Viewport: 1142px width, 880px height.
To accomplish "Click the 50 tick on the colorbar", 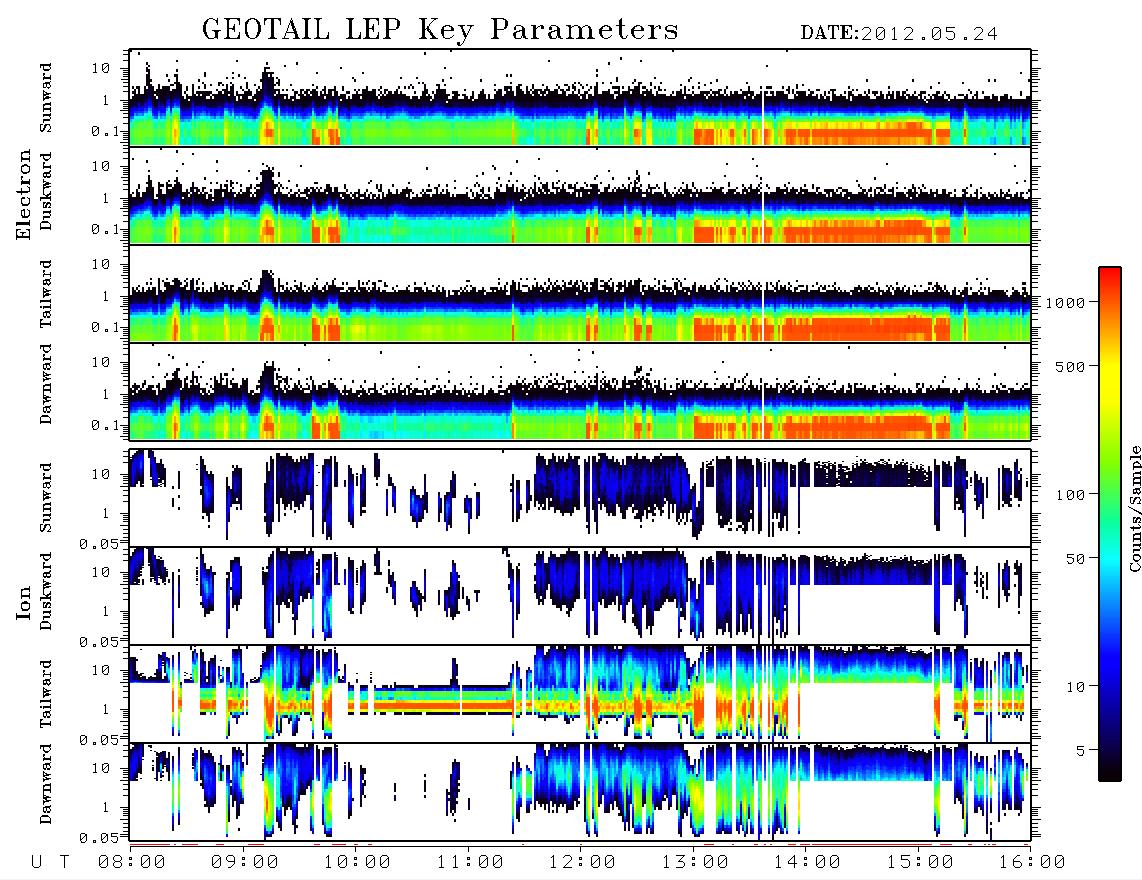I will point(1075,559).
